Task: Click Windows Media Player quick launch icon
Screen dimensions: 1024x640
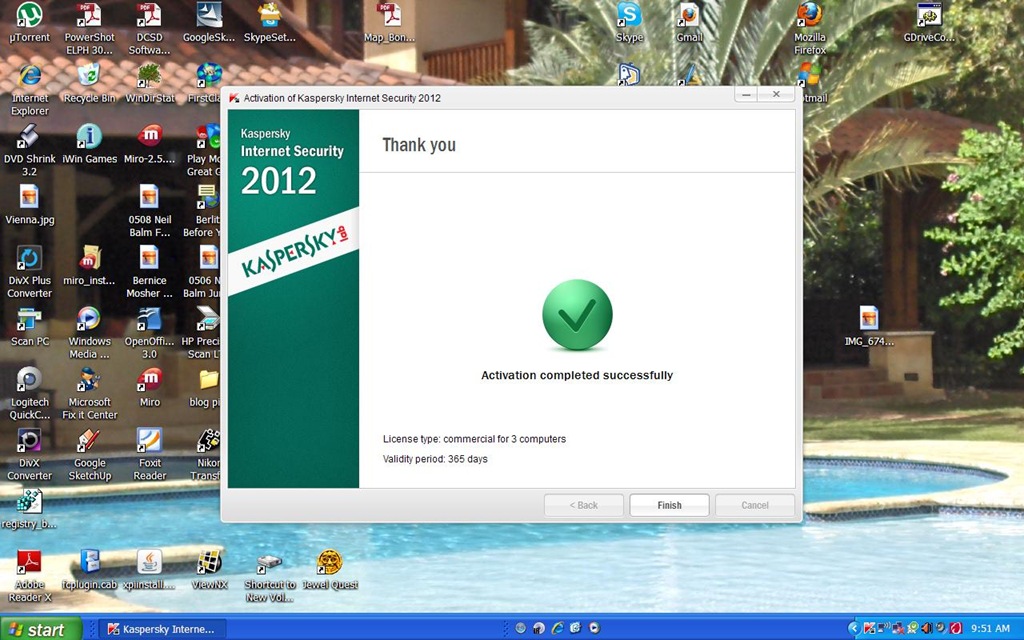Action: (594, 628)
